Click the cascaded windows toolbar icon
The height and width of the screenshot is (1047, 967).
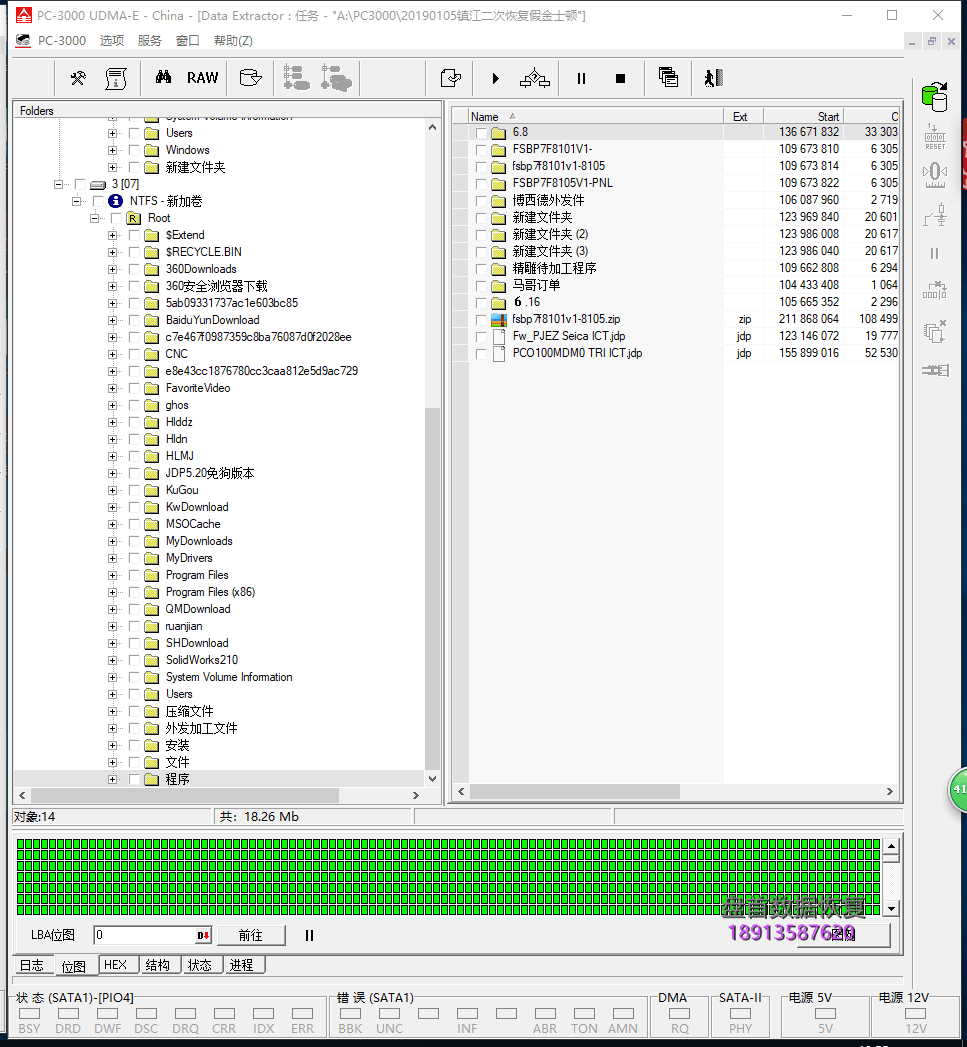pos(668,77)
